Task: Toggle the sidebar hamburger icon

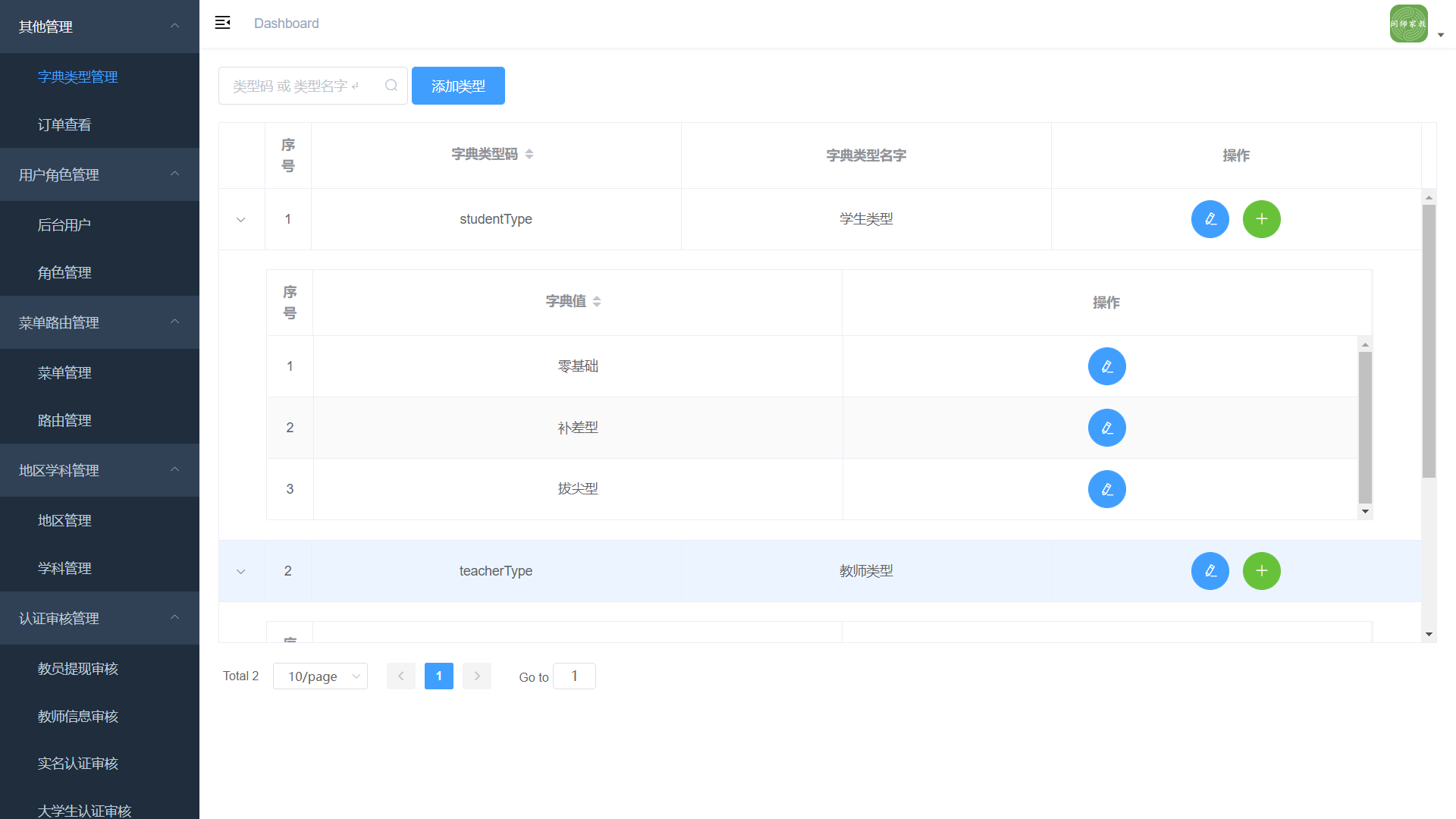Action: pos(222,23)
